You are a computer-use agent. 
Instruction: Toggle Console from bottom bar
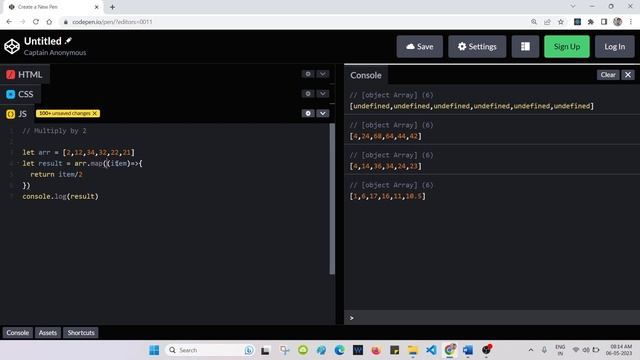[18, 333]
